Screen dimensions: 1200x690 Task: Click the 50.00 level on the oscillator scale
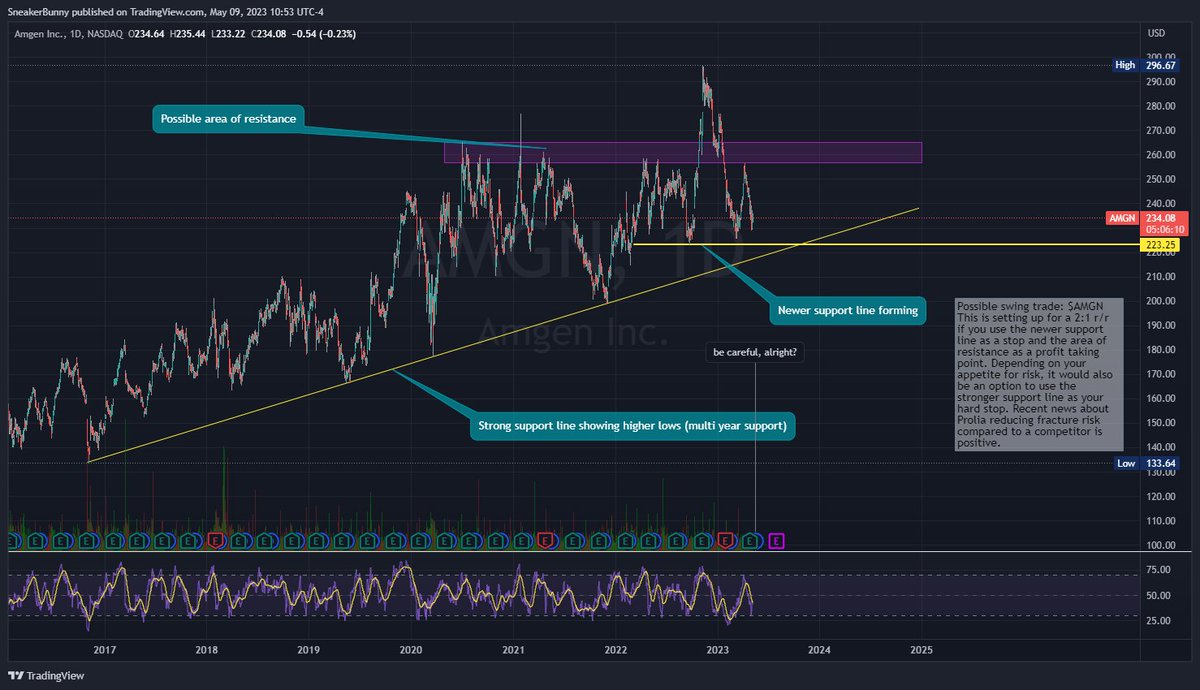1157,596
